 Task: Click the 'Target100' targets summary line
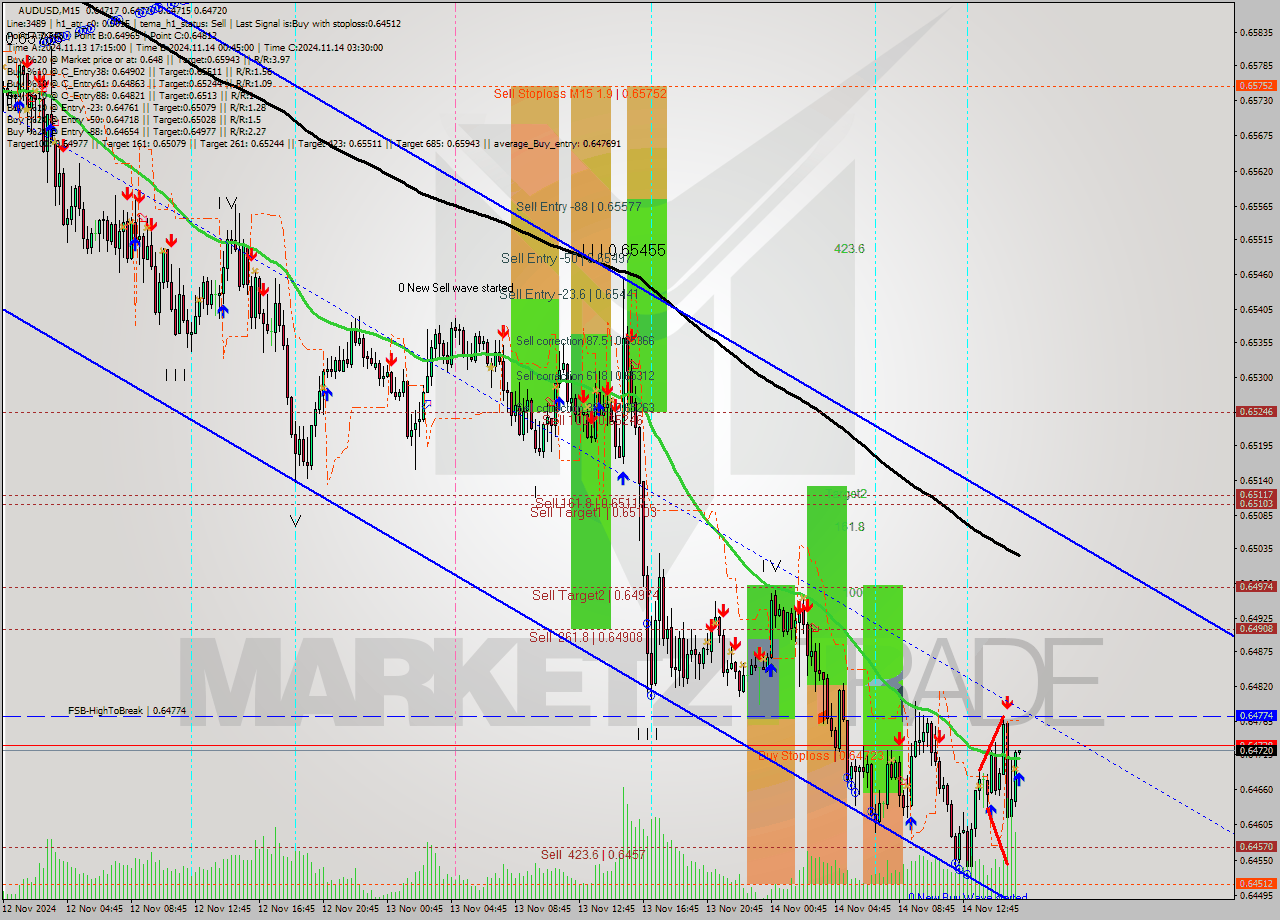314,143
